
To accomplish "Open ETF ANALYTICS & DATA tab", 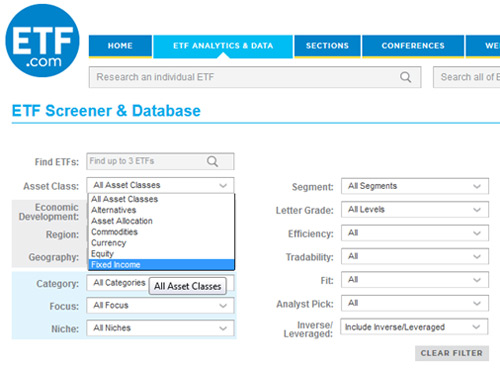I will [x=223, y=46].
